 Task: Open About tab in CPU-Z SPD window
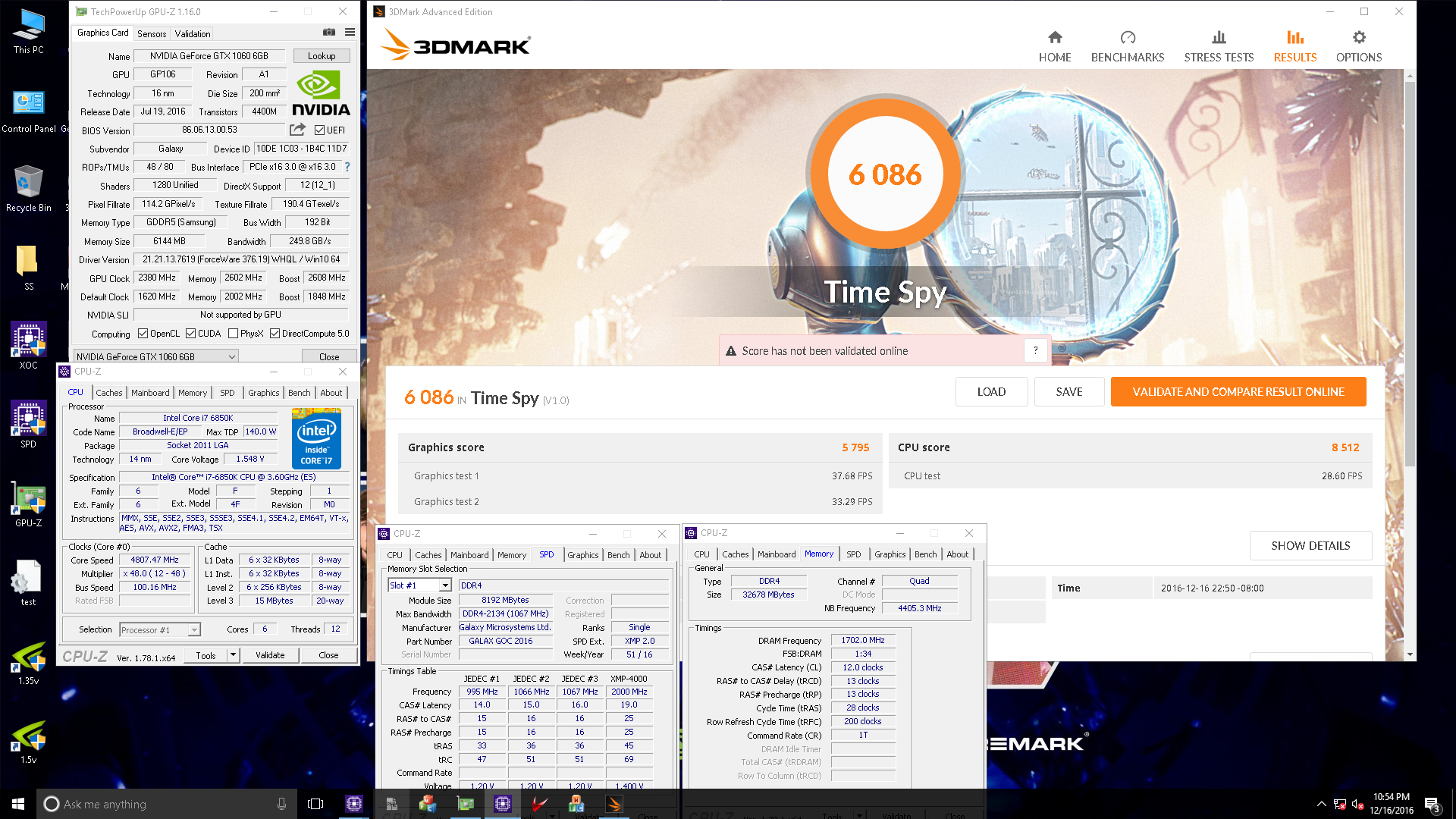(x=651, y=555)
